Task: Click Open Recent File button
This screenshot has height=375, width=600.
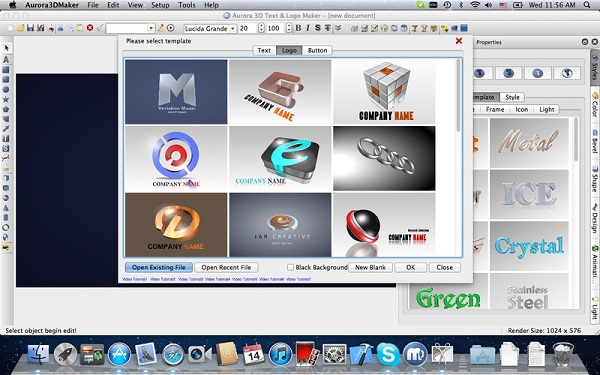Action: pos(226,267)
